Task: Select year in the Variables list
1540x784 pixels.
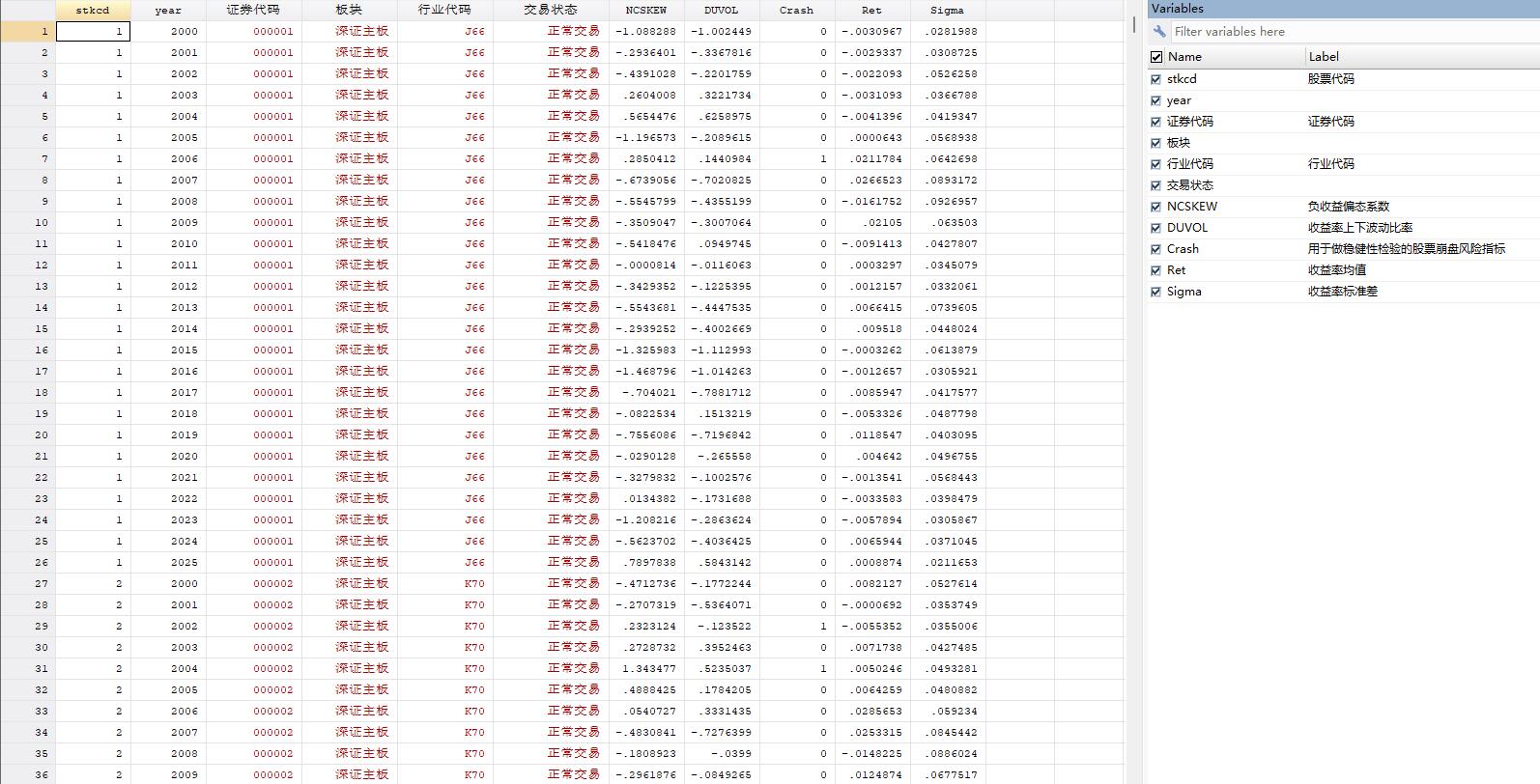Action: (x=1179, y=100)
